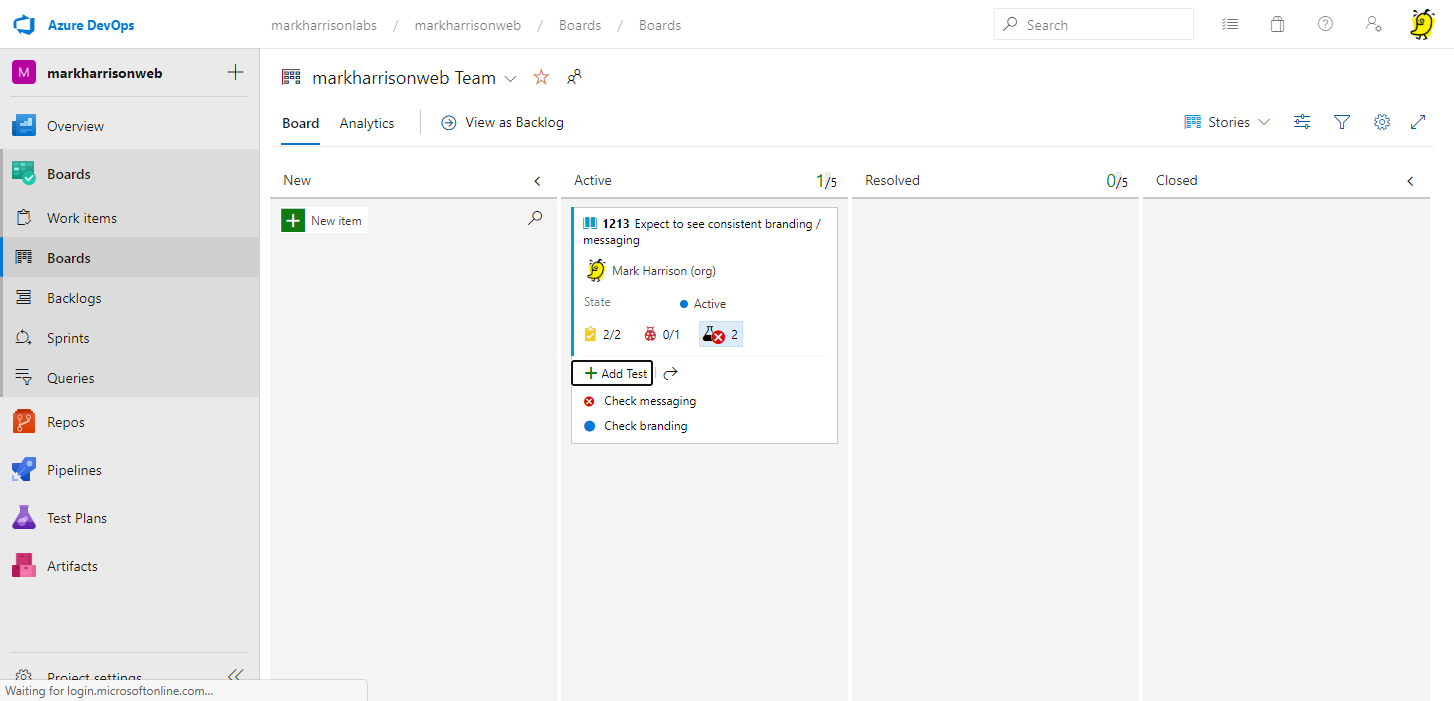Open Test Plans in sidebar
This screenshot has height=701, width=1454.
[x=77, y=518]
